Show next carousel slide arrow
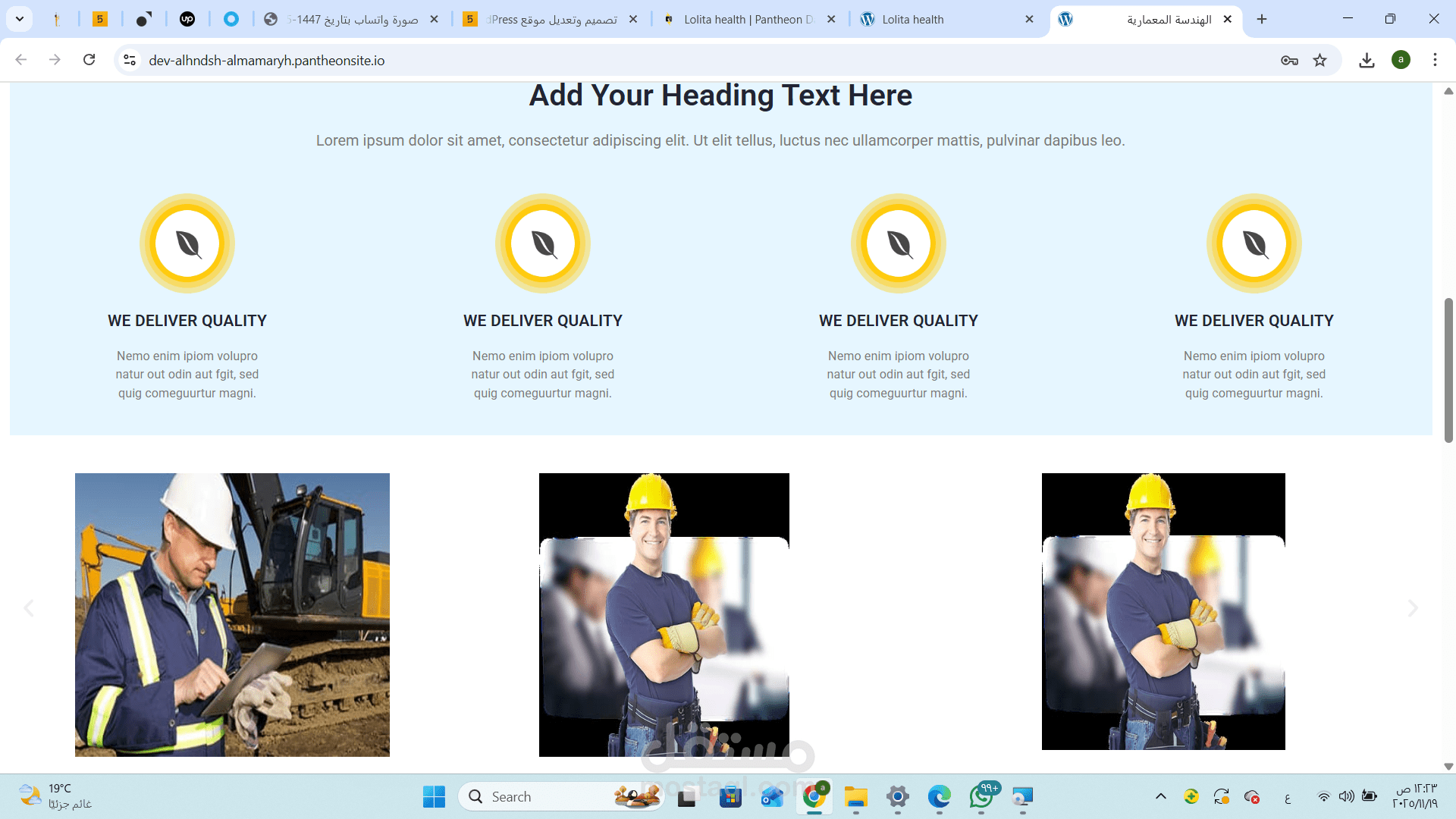 (x=1412, y=608)
